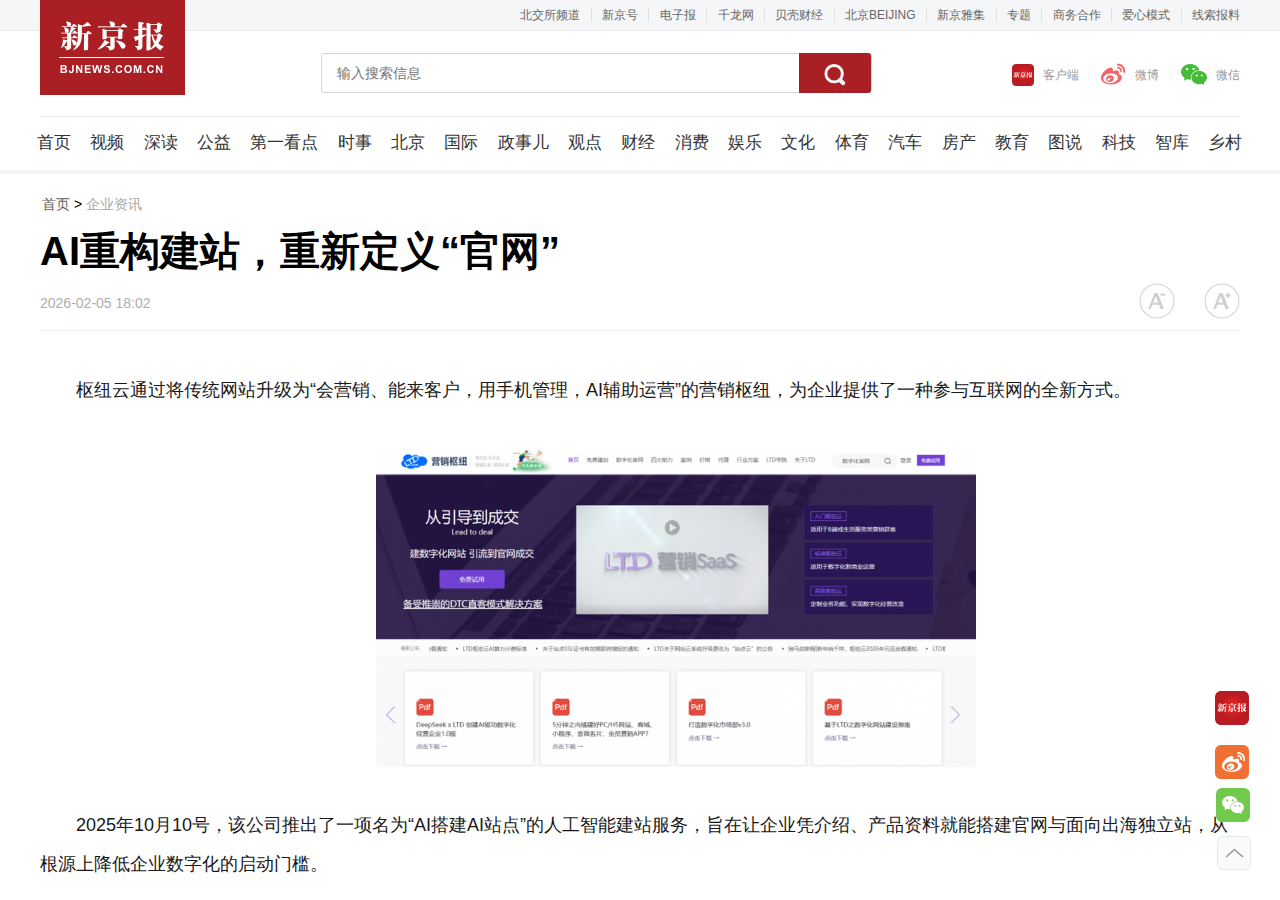This screenshot has width=1280, height=900.
Task: Open the 体育 navigation section
Action: [852, 143]
